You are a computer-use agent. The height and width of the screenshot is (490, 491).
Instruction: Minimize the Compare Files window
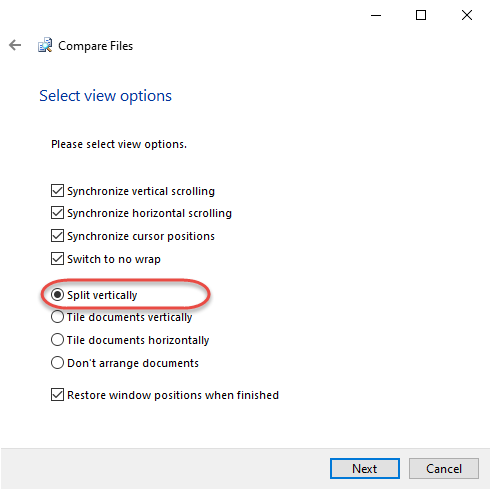[x=376, y=15]
